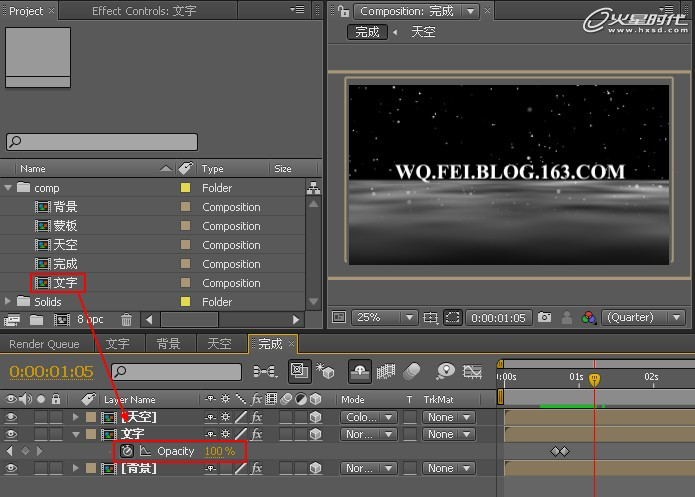Click the yellow label swatch of comp folder

pyautogui.click(x=185, y=188)
